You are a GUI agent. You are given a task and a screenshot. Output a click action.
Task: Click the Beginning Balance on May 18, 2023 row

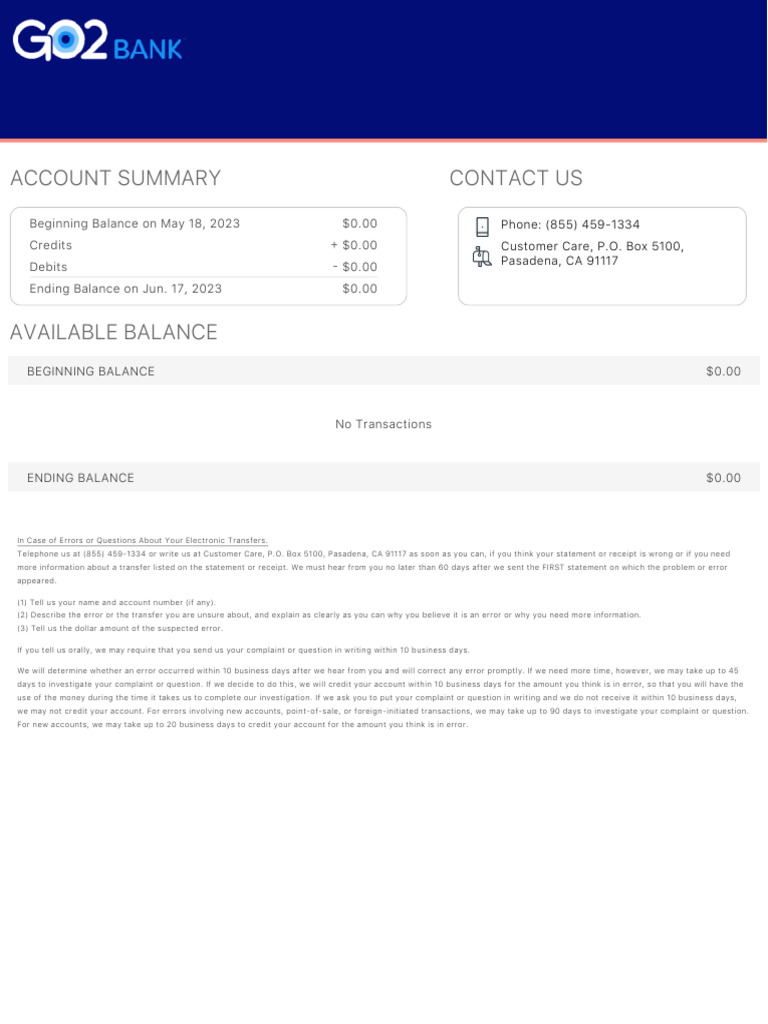[135, 224]
